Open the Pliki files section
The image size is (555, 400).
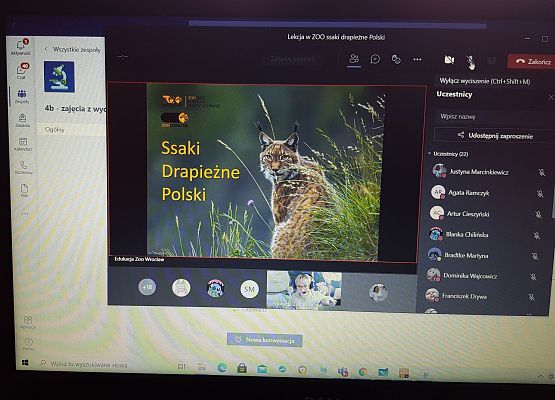click(24, 190)
